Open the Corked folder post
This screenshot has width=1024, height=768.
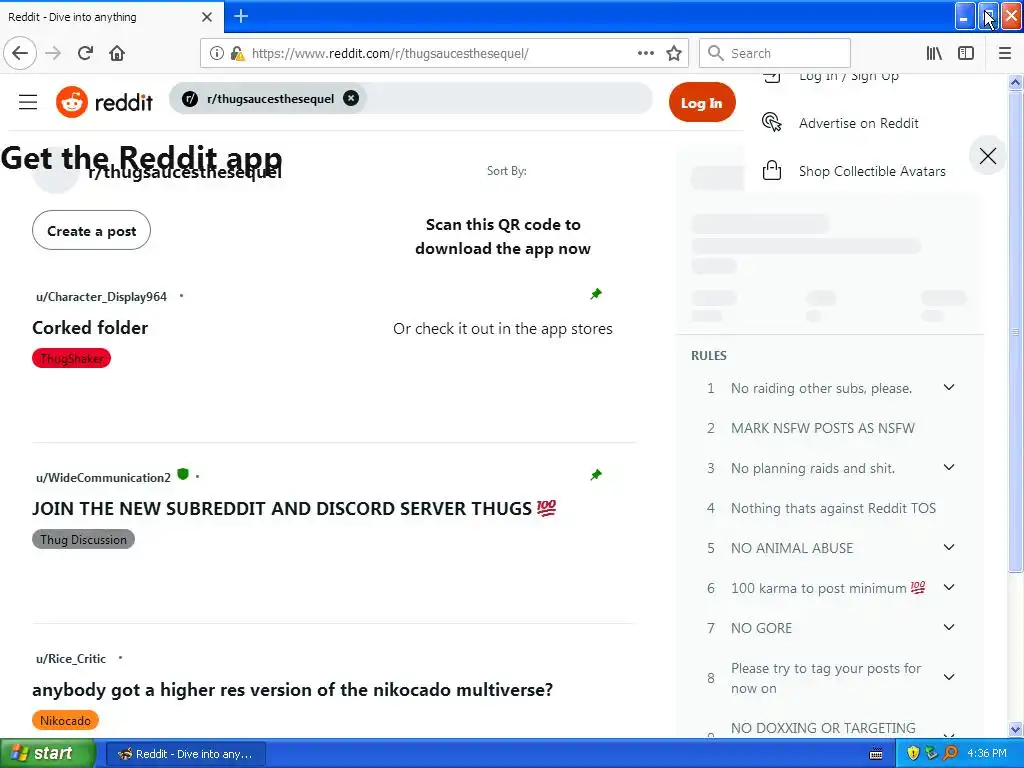[90, 327]
